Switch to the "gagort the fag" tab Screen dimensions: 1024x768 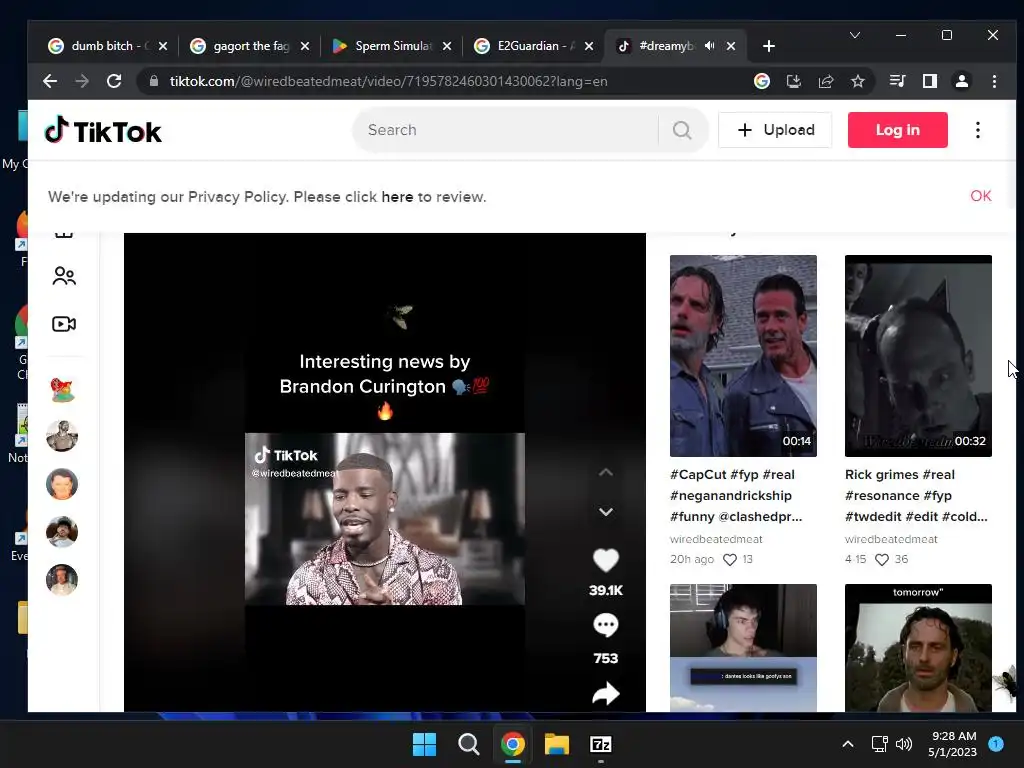tap(250, 46)
